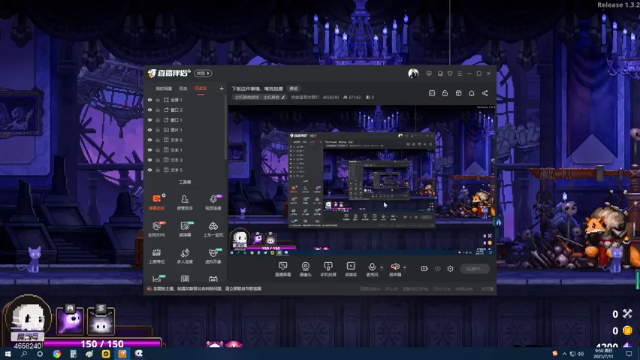The image size is (640, 360).
Task: Click the edit pill button next to stream title
Action: [293, 89]
